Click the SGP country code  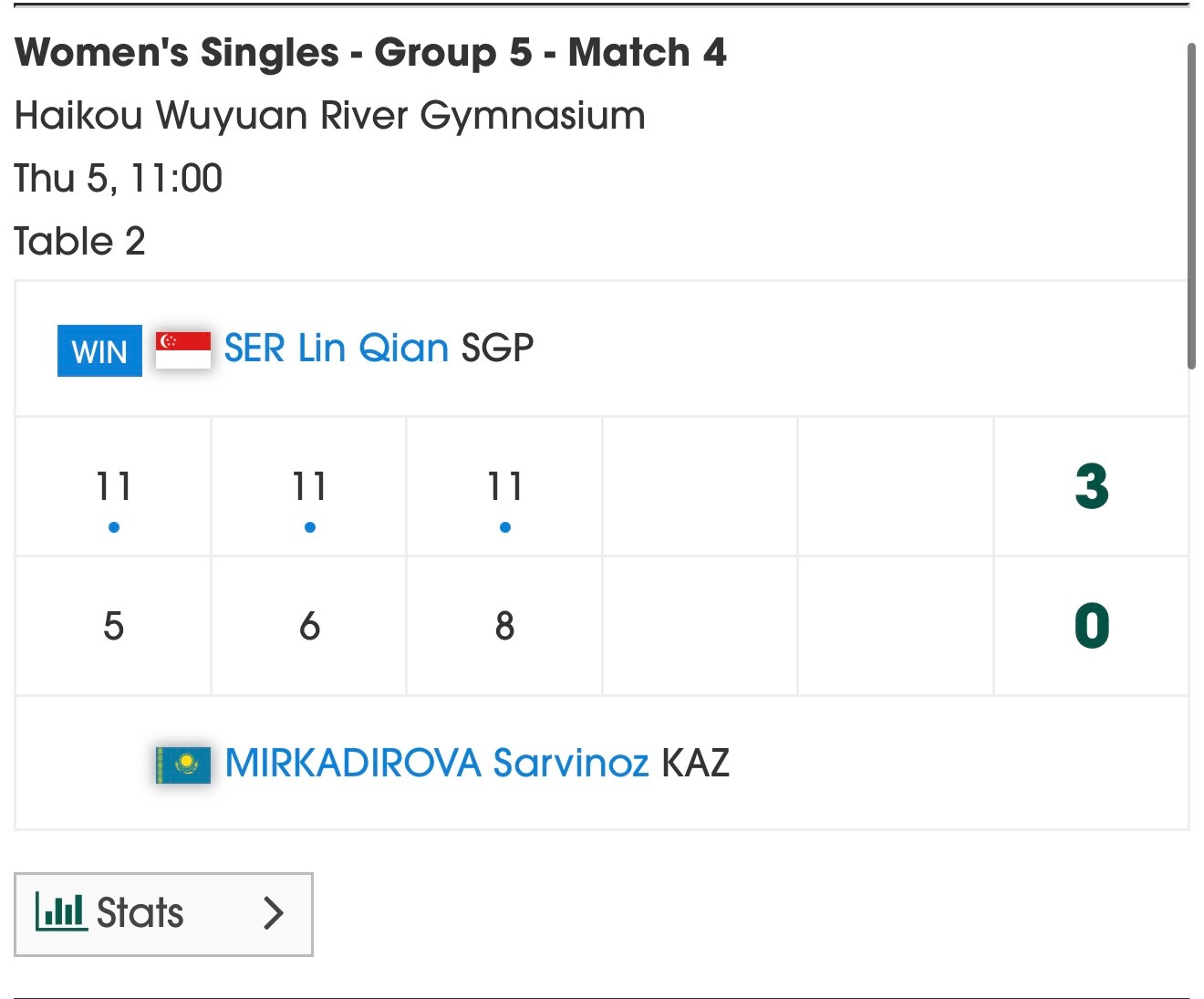(x=497, y=349)
